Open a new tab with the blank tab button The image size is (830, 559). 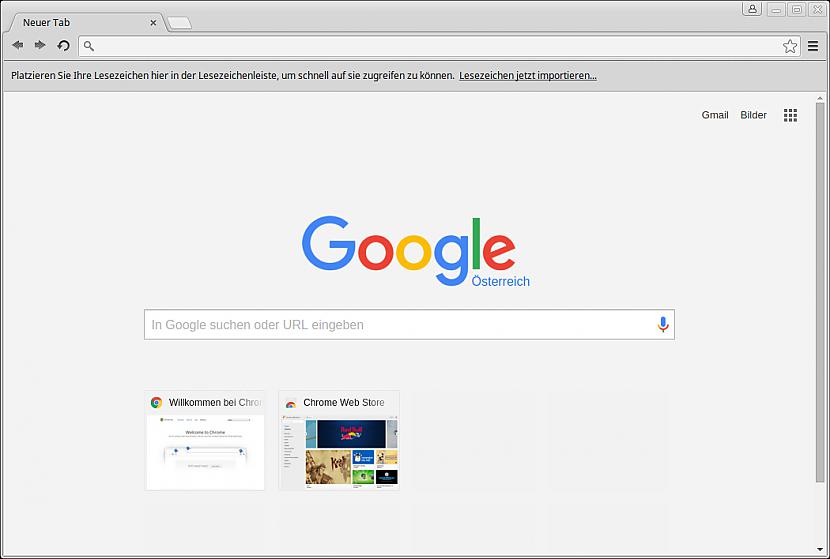pyautogui.click(x=179, y=23)
